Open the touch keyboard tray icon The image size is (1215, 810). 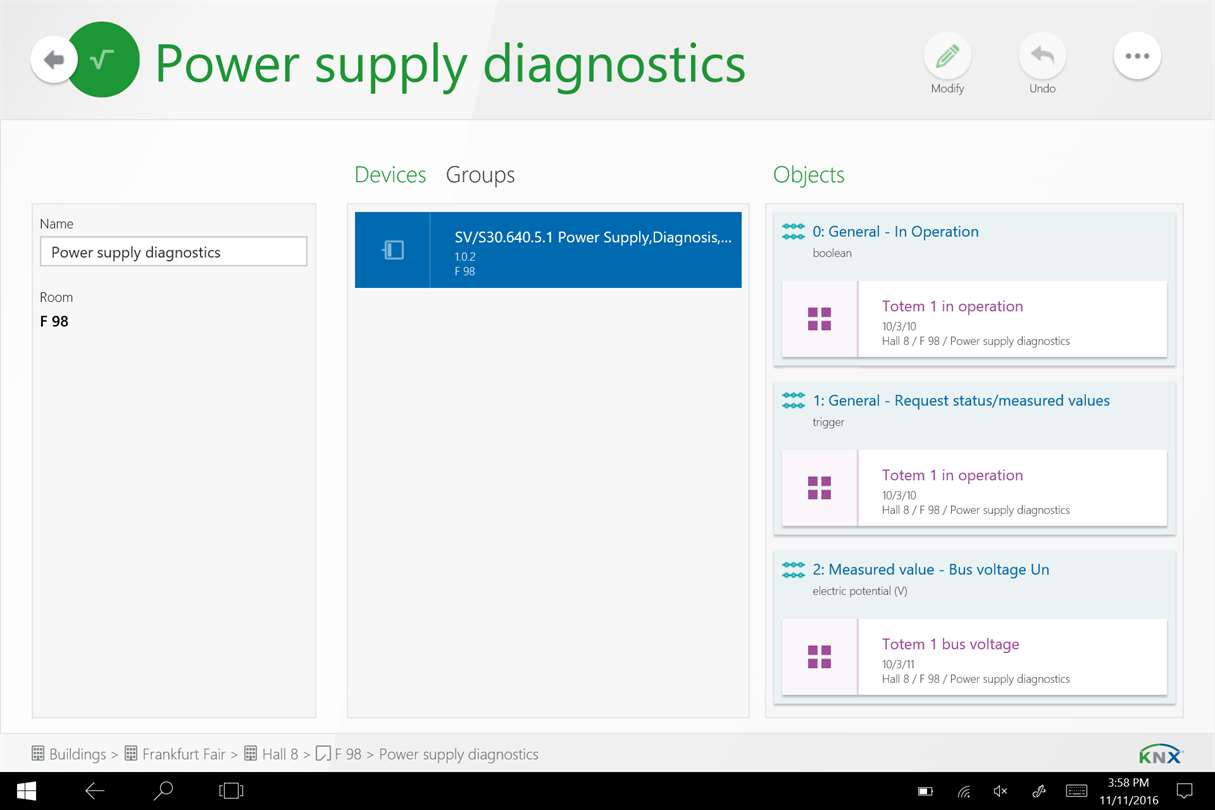(1076, 791)
